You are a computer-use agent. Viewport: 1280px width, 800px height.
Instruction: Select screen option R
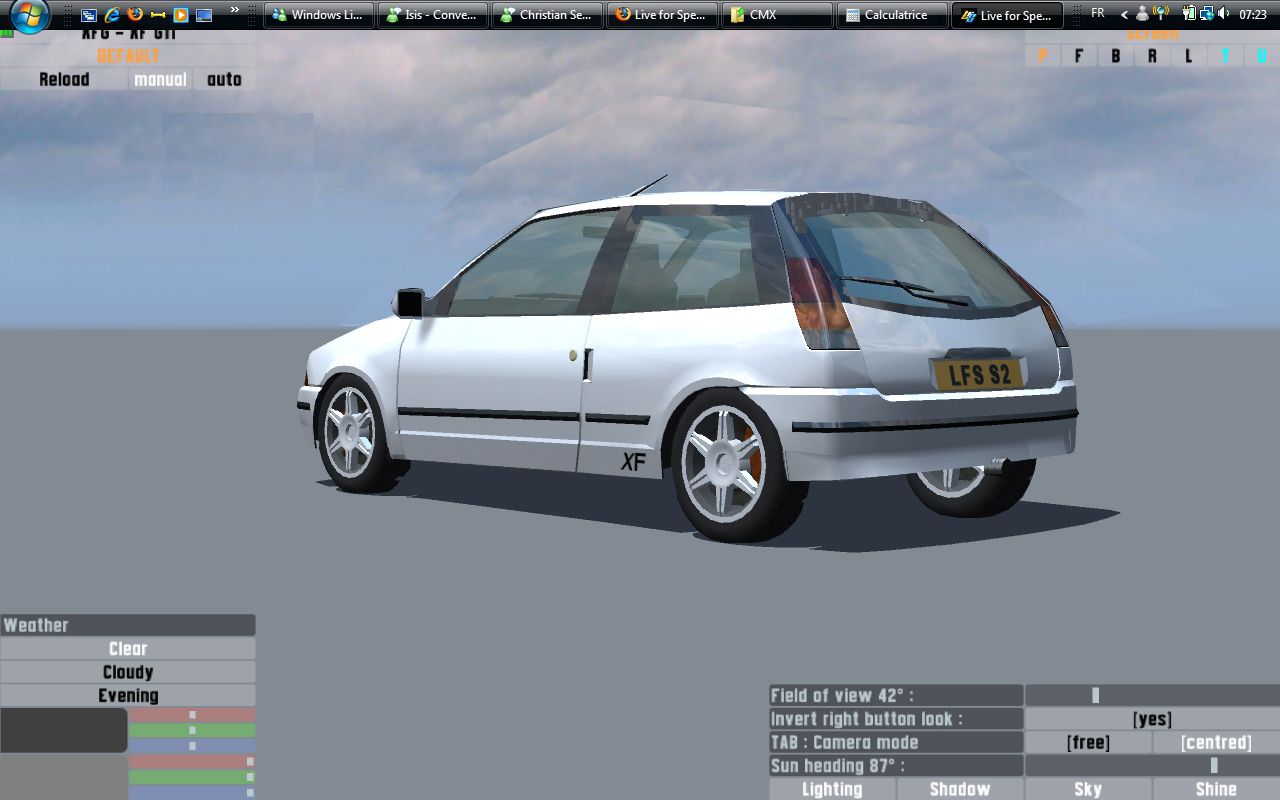(1152, 56)
